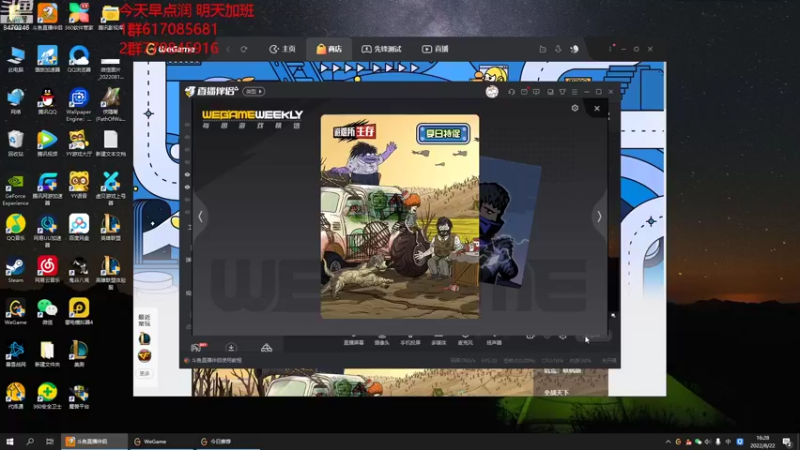Image resolution: width=800 pixels, height=450 pixels.
Task: Open the streaming app mode dropdown pill
Action: tap(254, 91)
